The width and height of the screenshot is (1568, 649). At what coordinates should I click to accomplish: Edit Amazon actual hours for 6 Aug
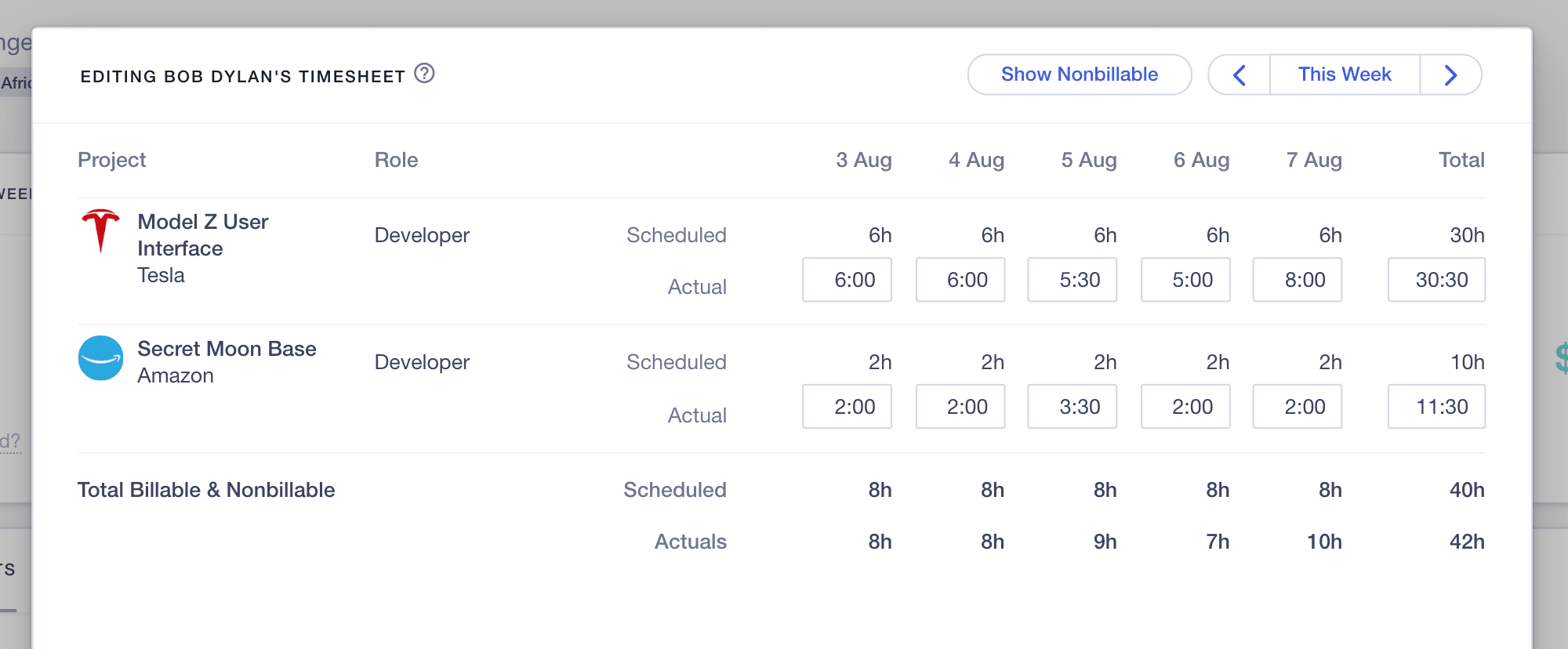(1185, 407)
